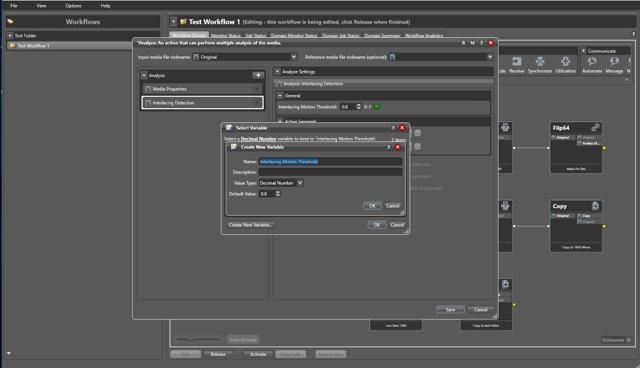Viewport: 640px width, 368px height.
Task: Open the Value Type dropdown
Action: pos(300,183)
